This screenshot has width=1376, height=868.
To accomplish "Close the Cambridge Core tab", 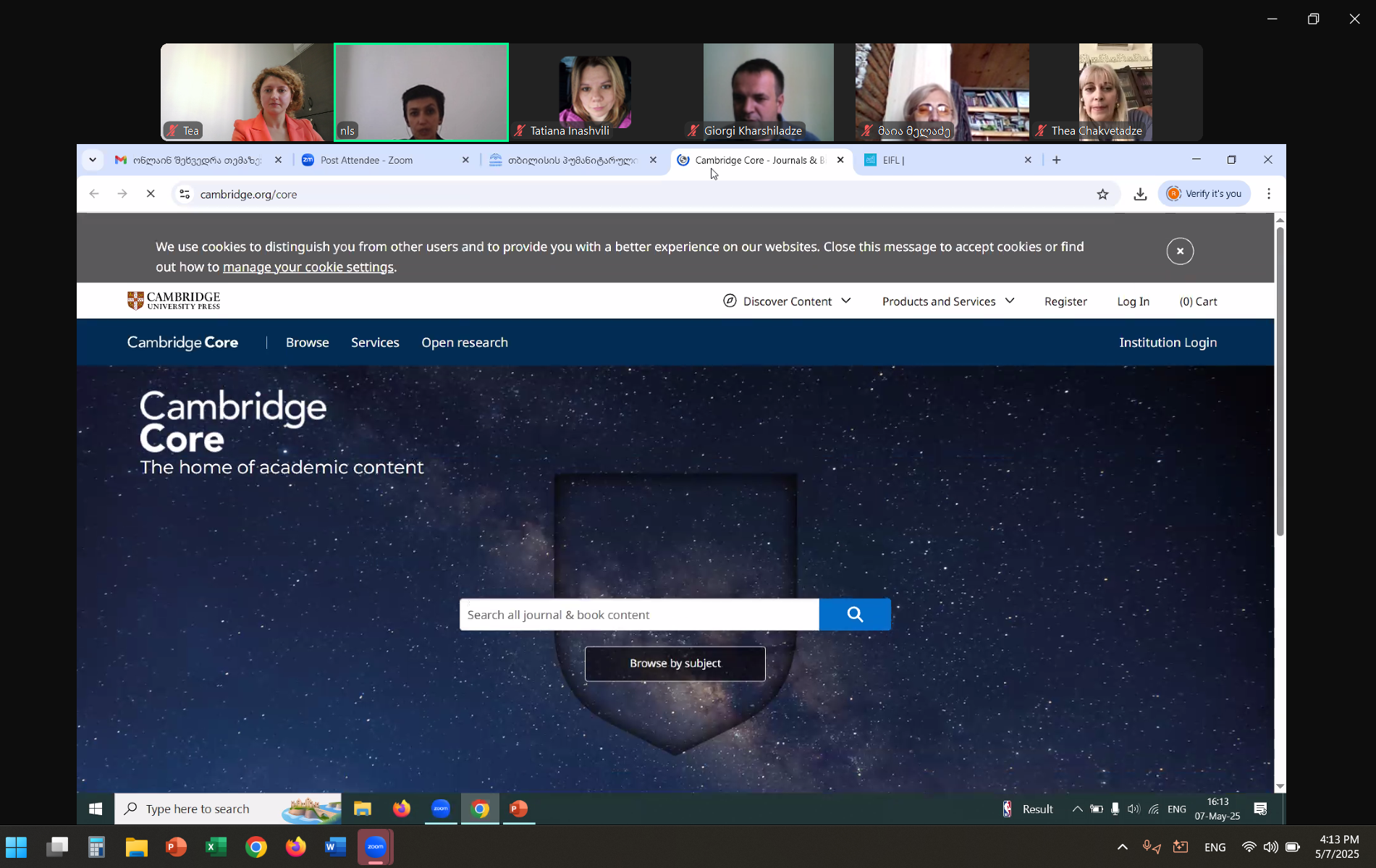I will pyautogui.click(x=840, y=160).
